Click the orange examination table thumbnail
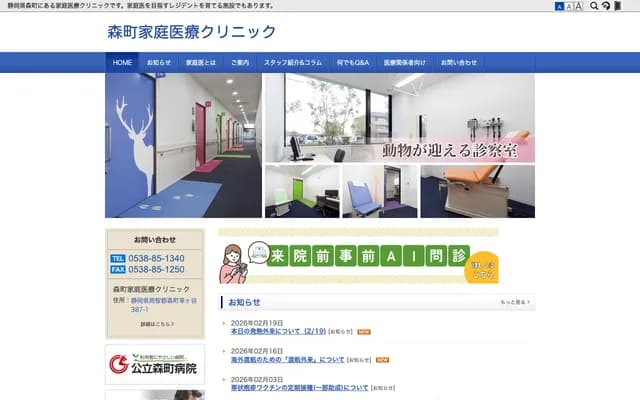 pyautogui.click(x=478, y=191)
